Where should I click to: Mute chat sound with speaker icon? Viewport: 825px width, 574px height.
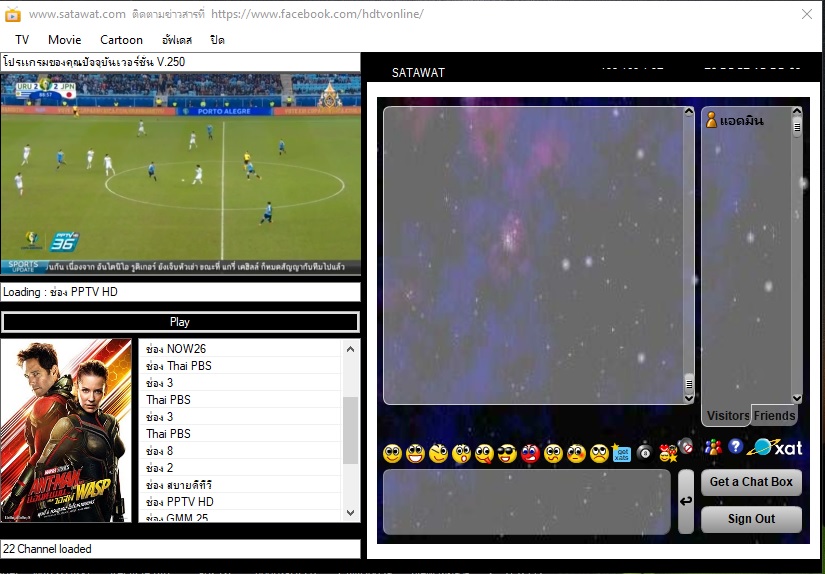(685, 447)
